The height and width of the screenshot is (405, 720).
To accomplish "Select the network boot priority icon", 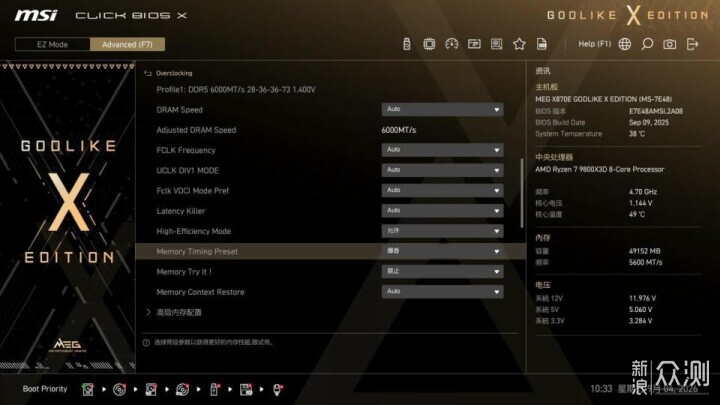I will pos(278,389).
